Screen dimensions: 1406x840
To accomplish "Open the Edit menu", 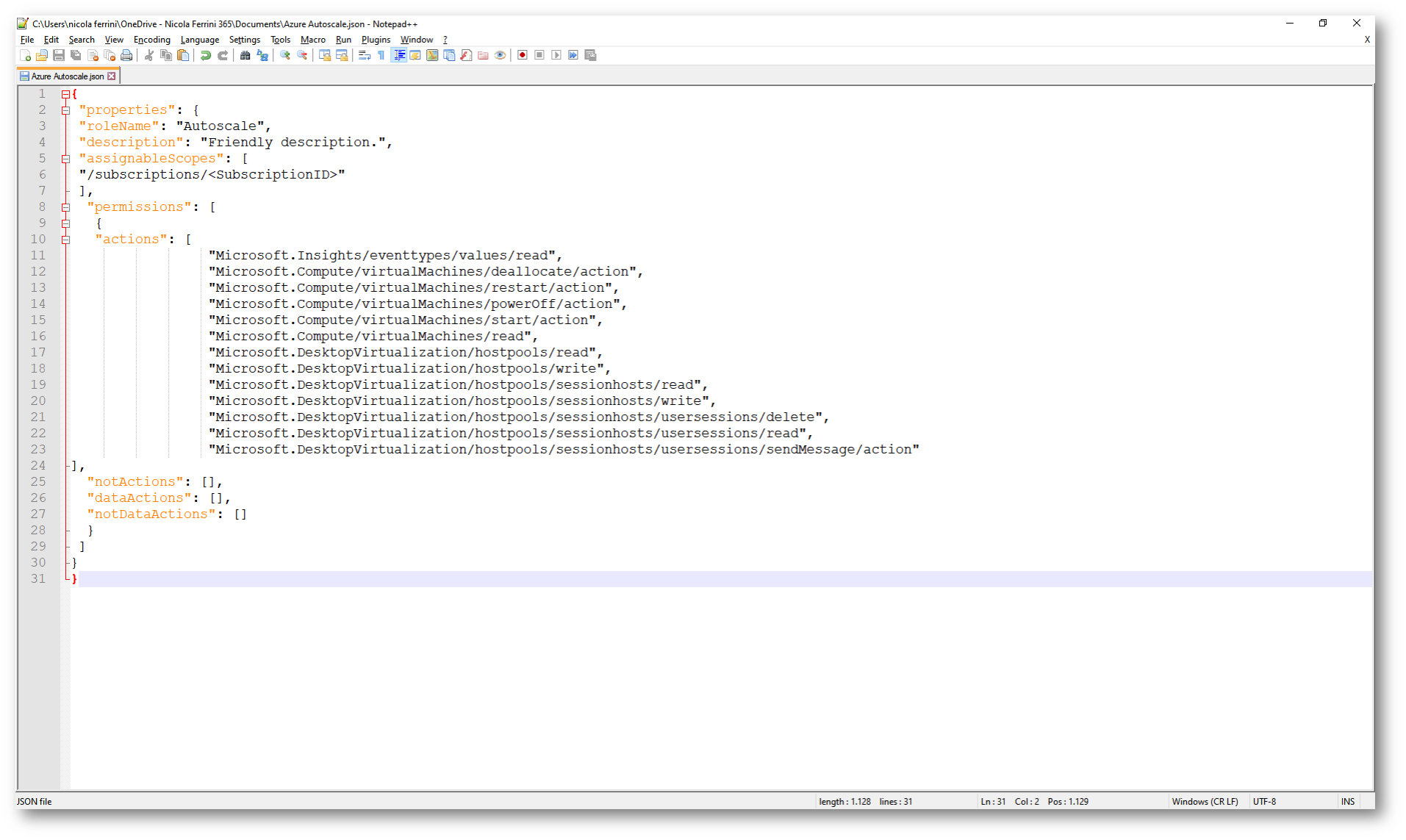I will point(51,40).
